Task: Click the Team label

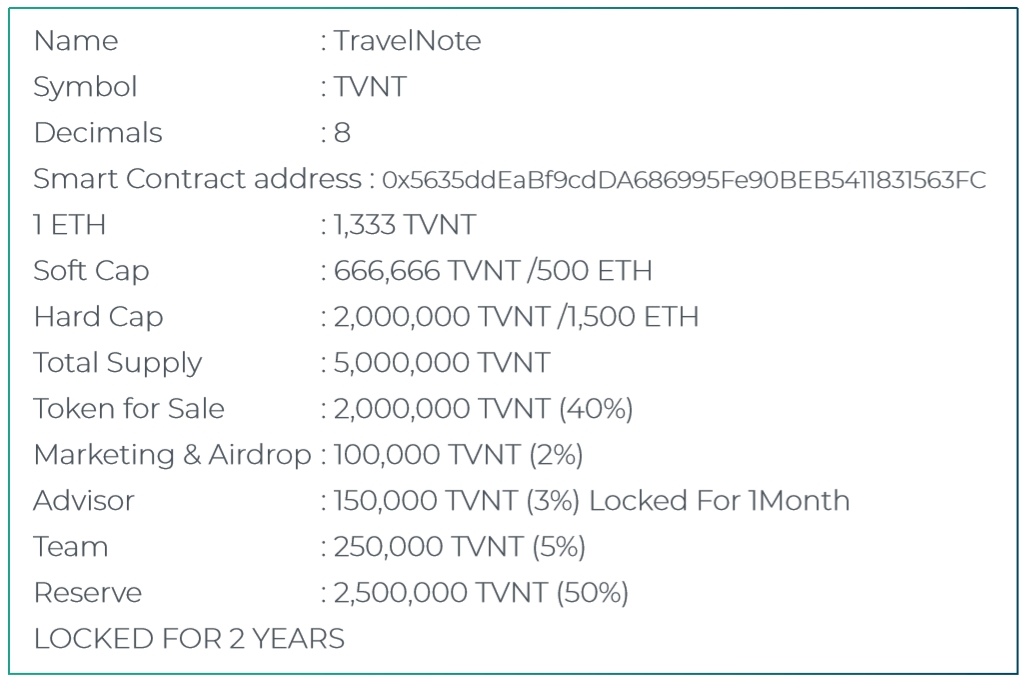Action: point(70,546)
